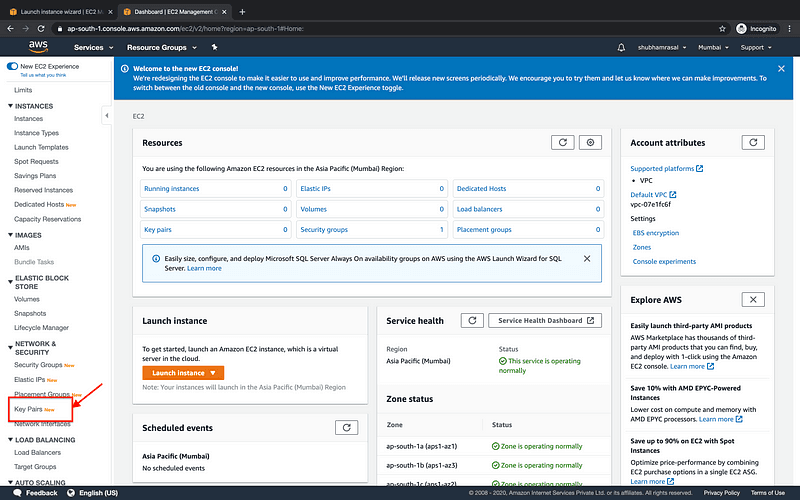Refresh the Account attributes panel

(753, 142)
